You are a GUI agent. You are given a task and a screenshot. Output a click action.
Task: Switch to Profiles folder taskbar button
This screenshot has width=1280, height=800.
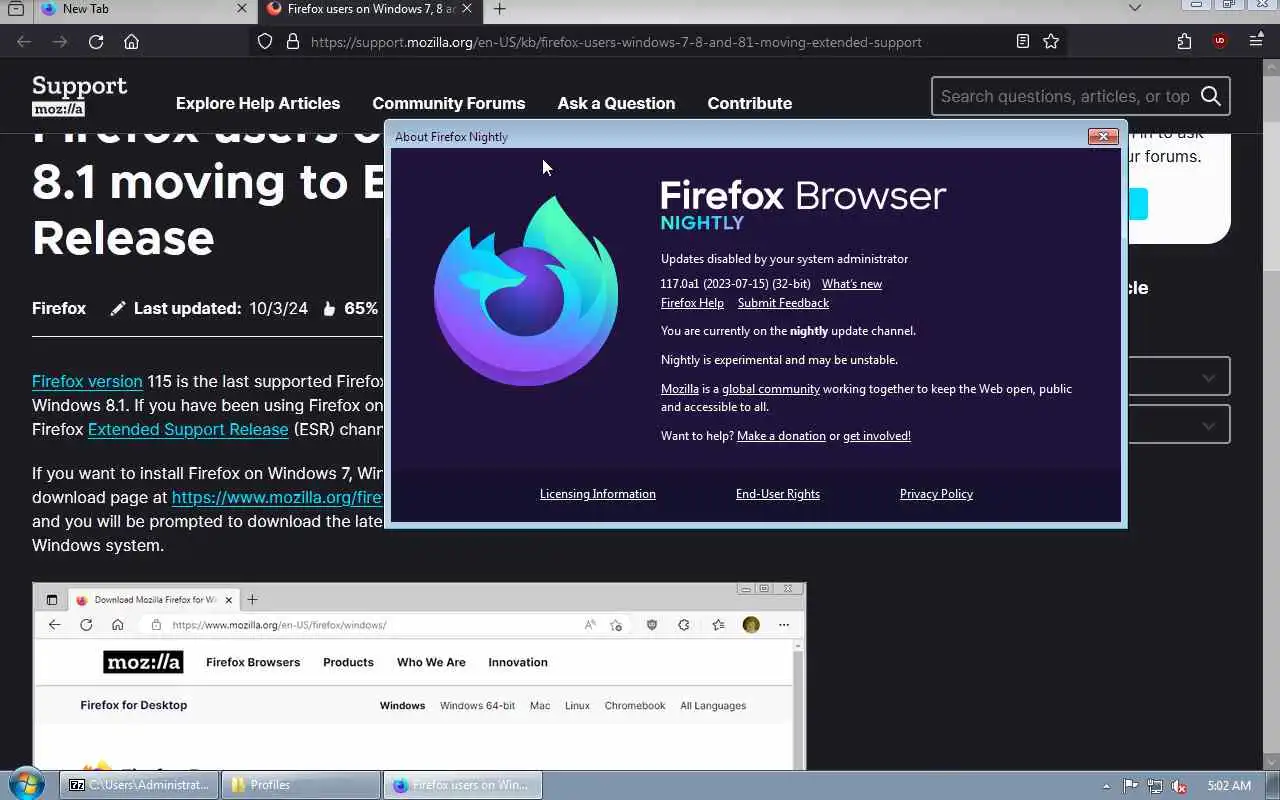[301, 785]
